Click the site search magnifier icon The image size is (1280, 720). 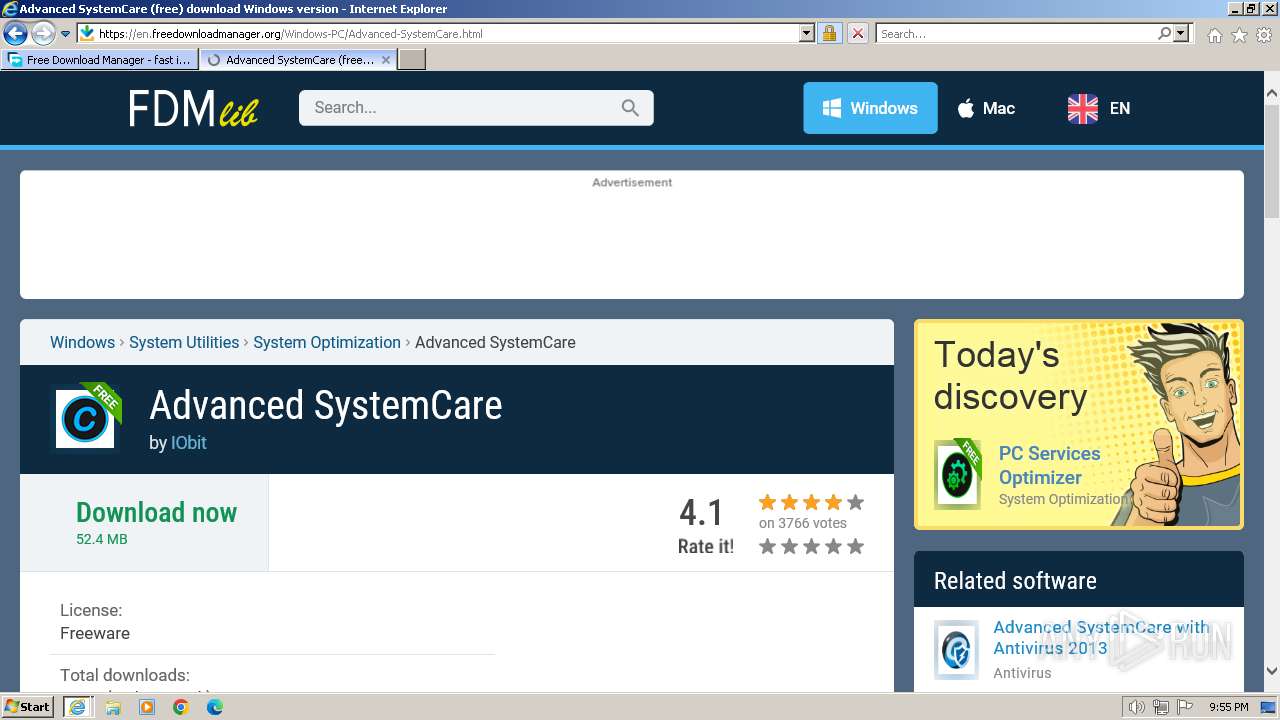(x=630, y=108)
